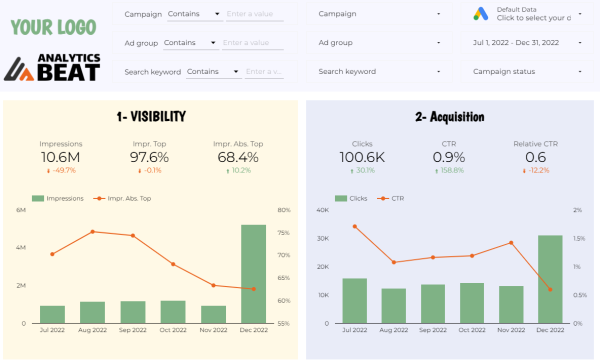Viewport: 600px width, 364px height.
Task: Select the Default Data source control
Action: 527,14
